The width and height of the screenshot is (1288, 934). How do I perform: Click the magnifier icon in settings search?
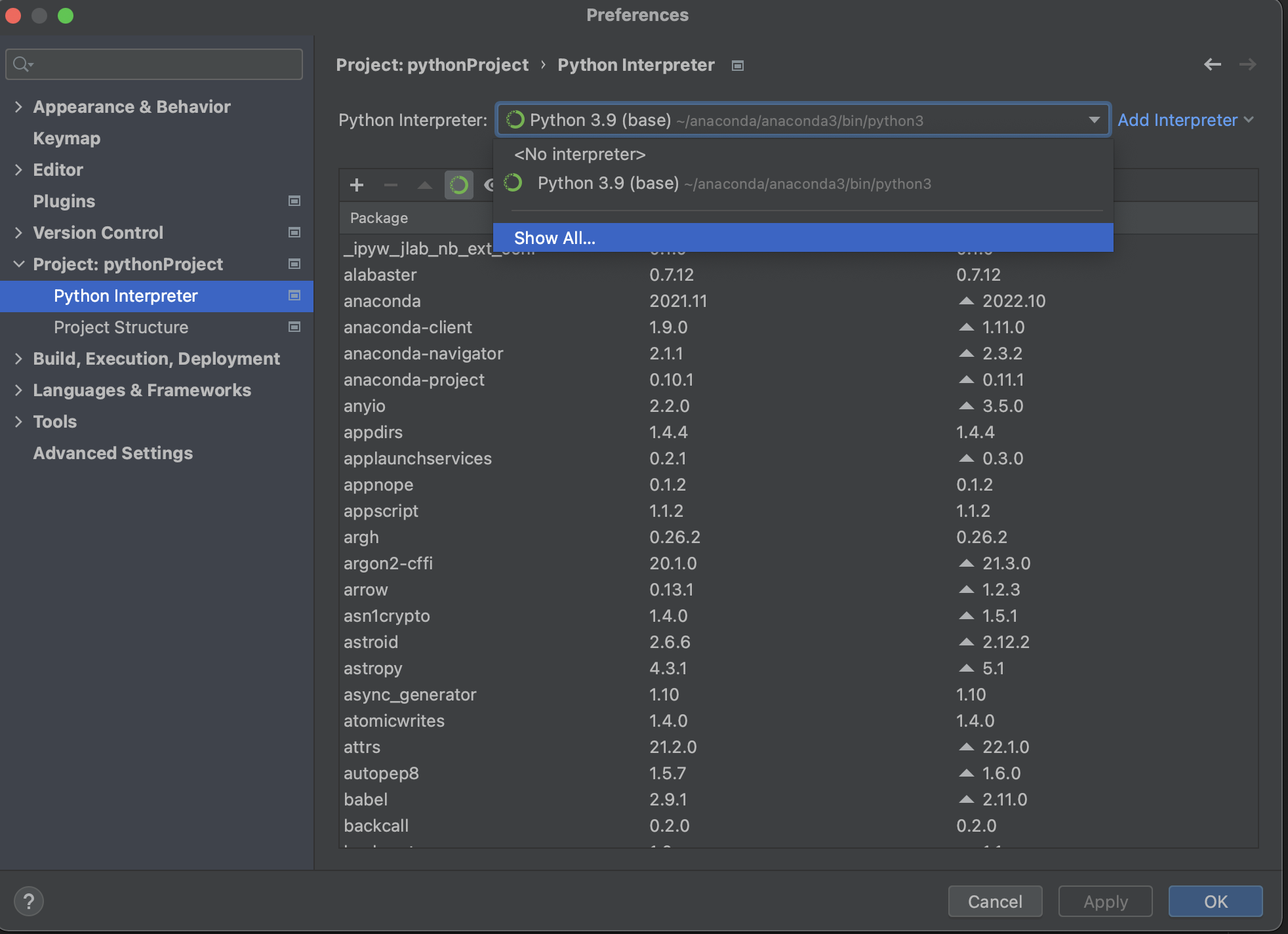(22, 64)
